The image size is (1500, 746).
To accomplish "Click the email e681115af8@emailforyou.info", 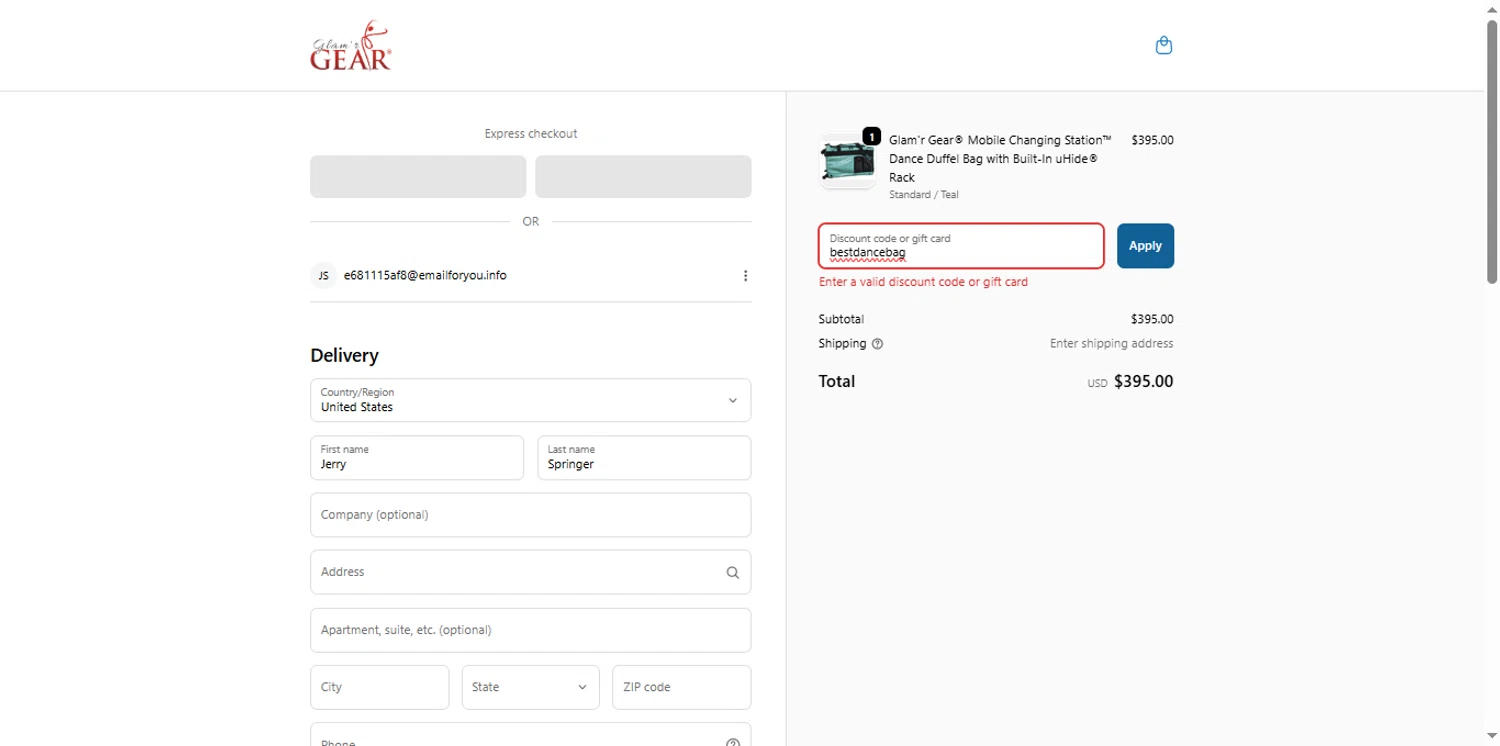I will click(425, 275).
